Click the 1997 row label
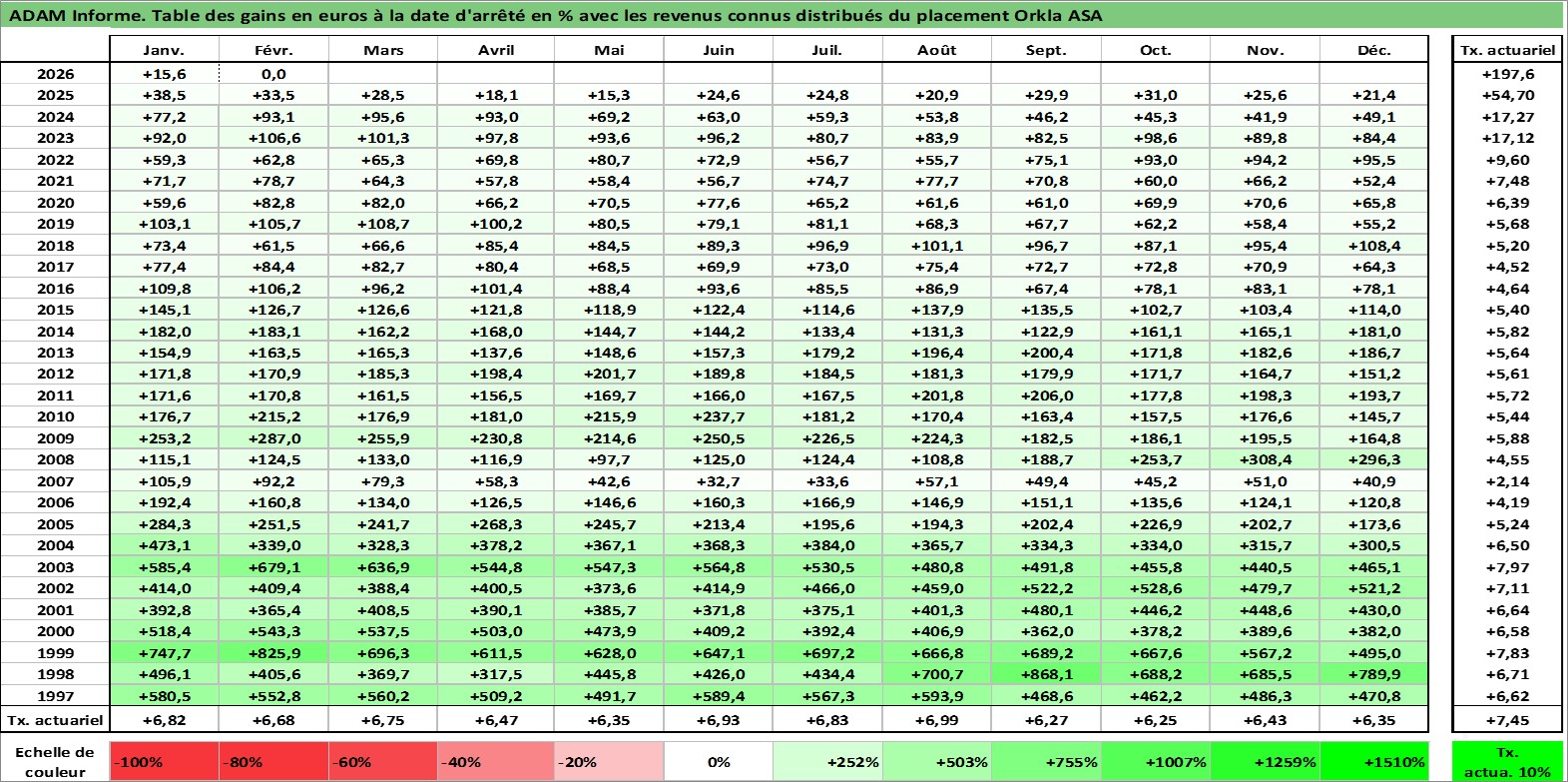 (x=55, y=696)
